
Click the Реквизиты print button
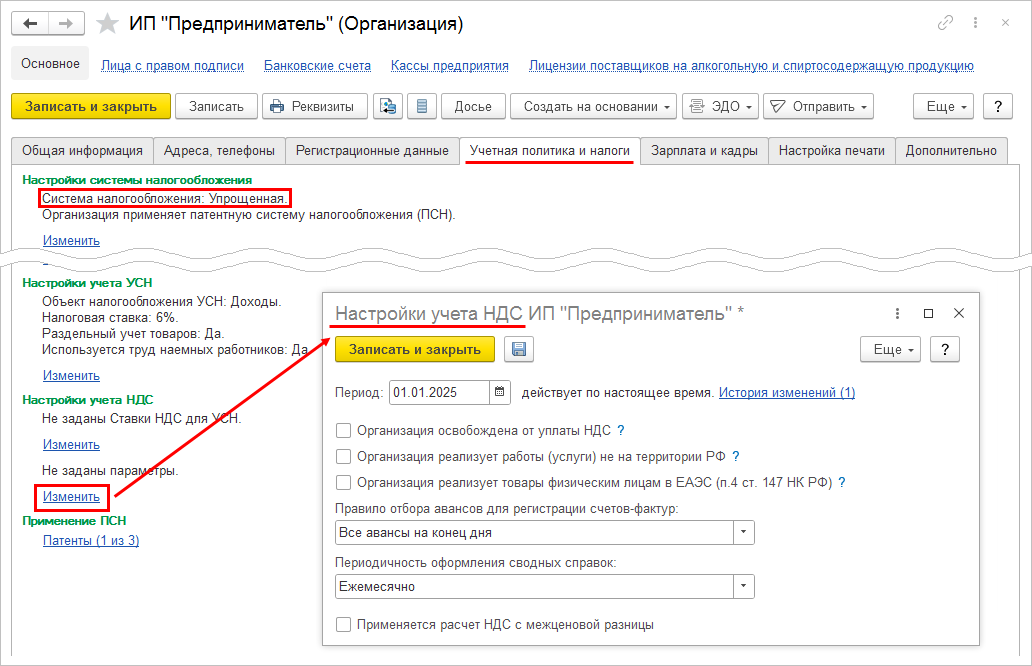tap(315, 107)
